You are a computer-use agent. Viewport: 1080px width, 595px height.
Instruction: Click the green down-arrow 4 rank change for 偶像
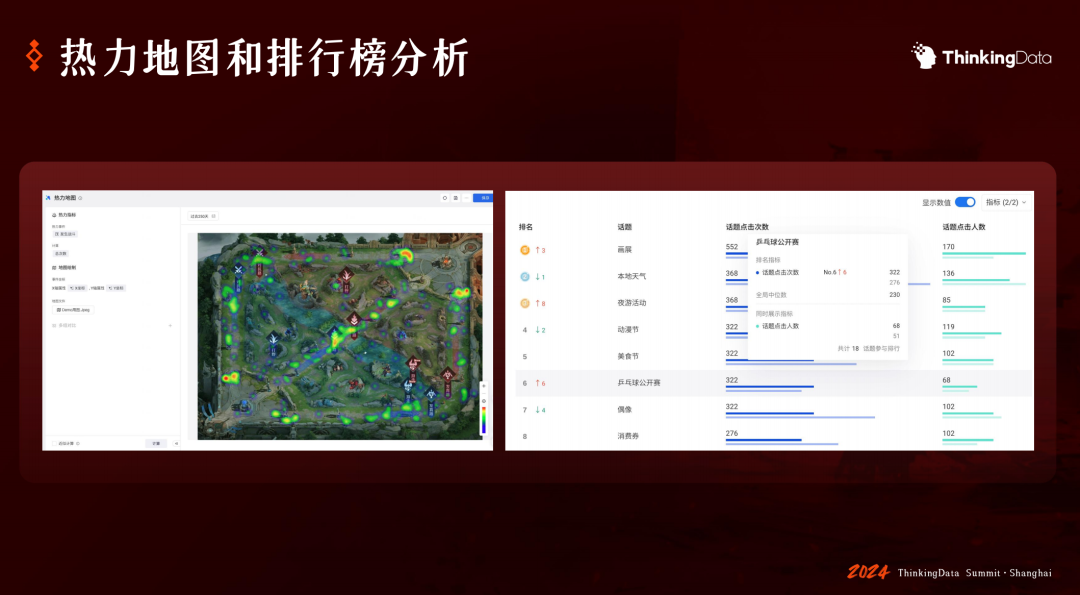pyautogui.click(x=541, y=410)
